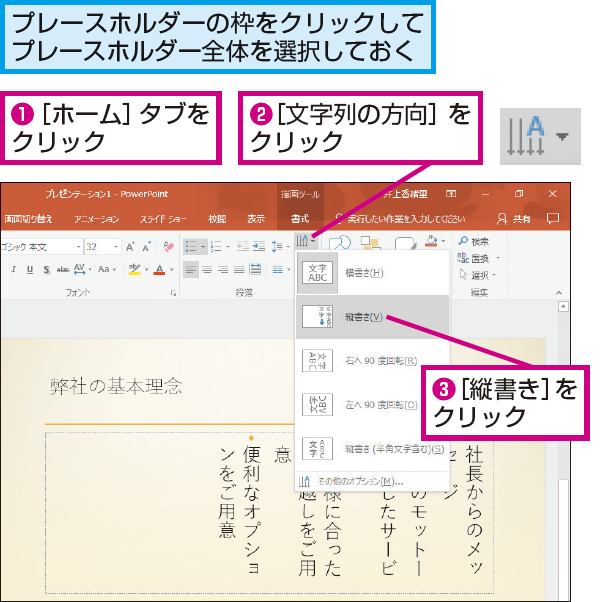Click the Search (検索) magnifier icon
600x602 pixels.
click(463, 241)
